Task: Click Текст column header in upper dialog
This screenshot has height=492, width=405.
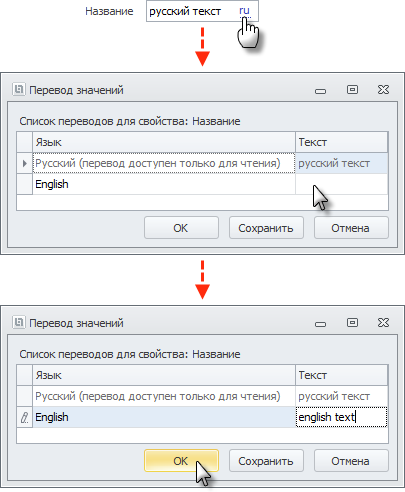Action: (341, 142)
